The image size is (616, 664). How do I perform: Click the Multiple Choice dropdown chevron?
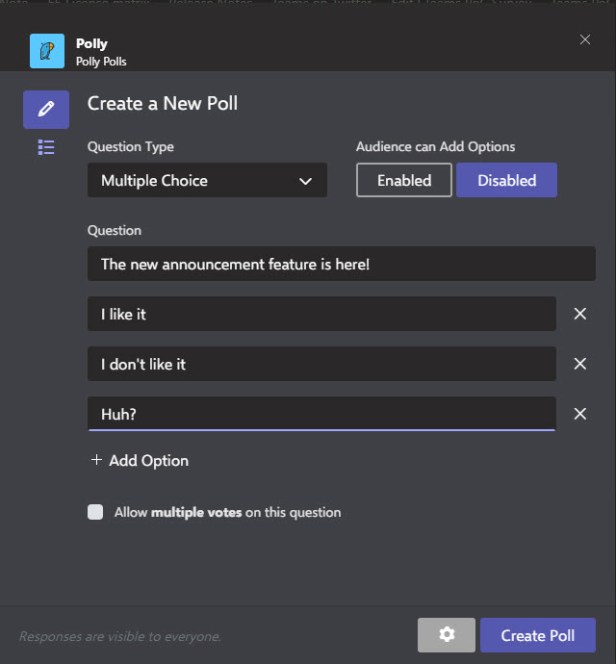click(x=306, y=181)
